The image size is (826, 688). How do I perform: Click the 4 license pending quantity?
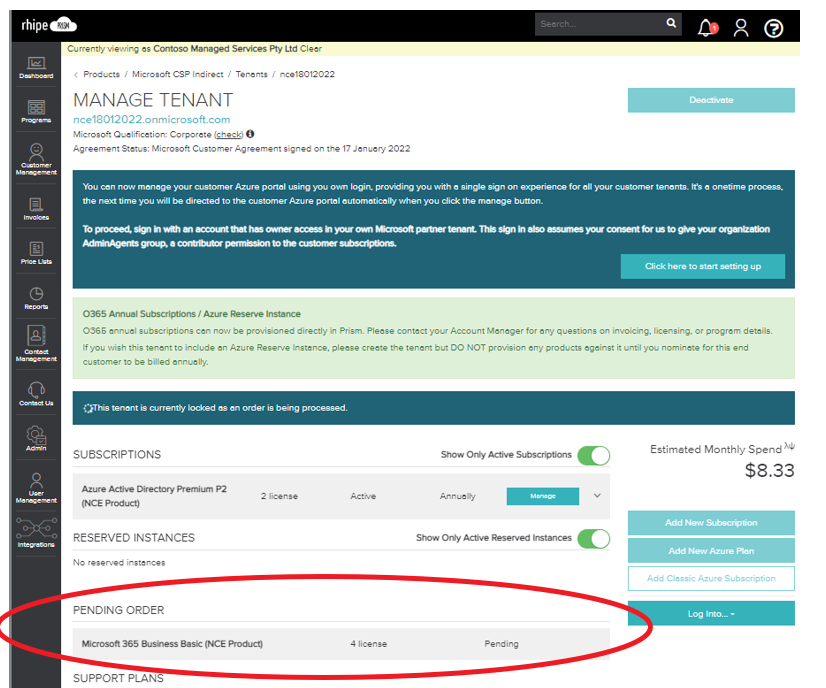[x=369, y=644]
